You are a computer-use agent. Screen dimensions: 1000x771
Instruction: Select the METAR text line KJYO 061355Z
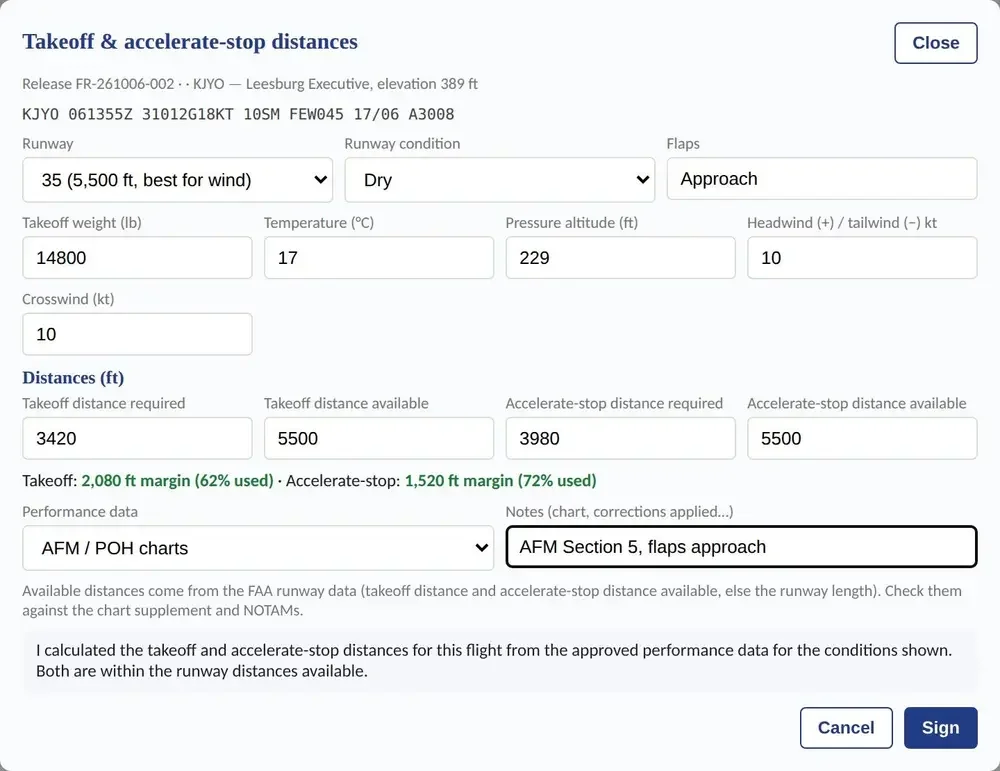click(x=238, y=114)
